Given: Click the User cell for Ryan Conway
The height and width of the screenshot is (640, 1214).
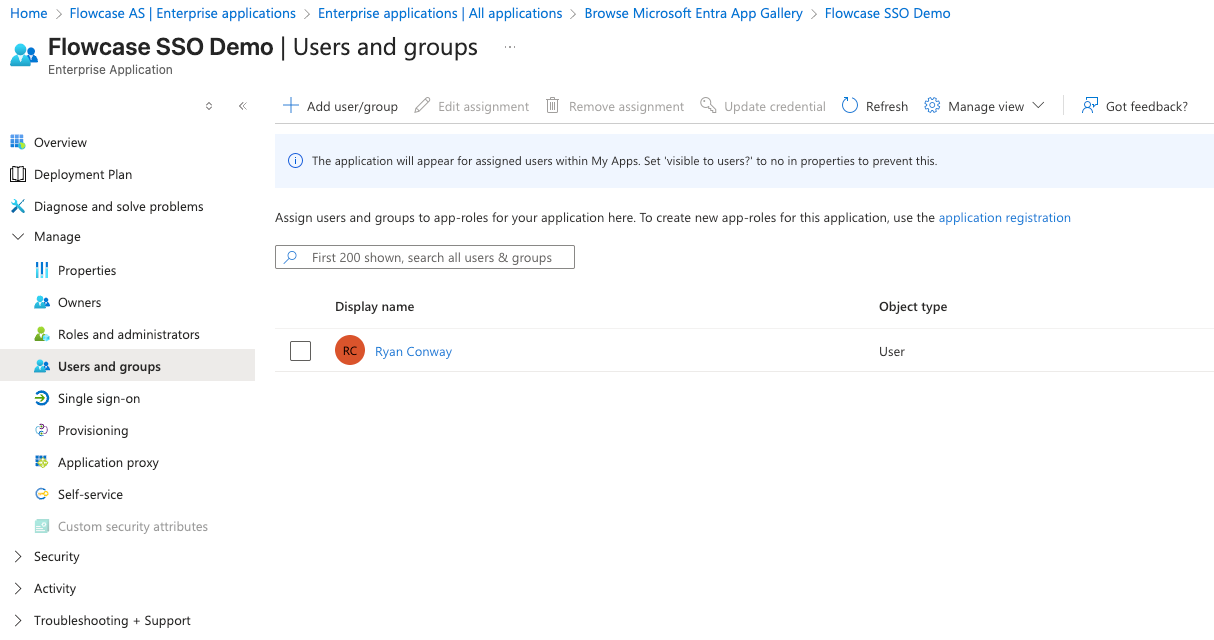Looking at the screenshot, I should click(892, 351).
